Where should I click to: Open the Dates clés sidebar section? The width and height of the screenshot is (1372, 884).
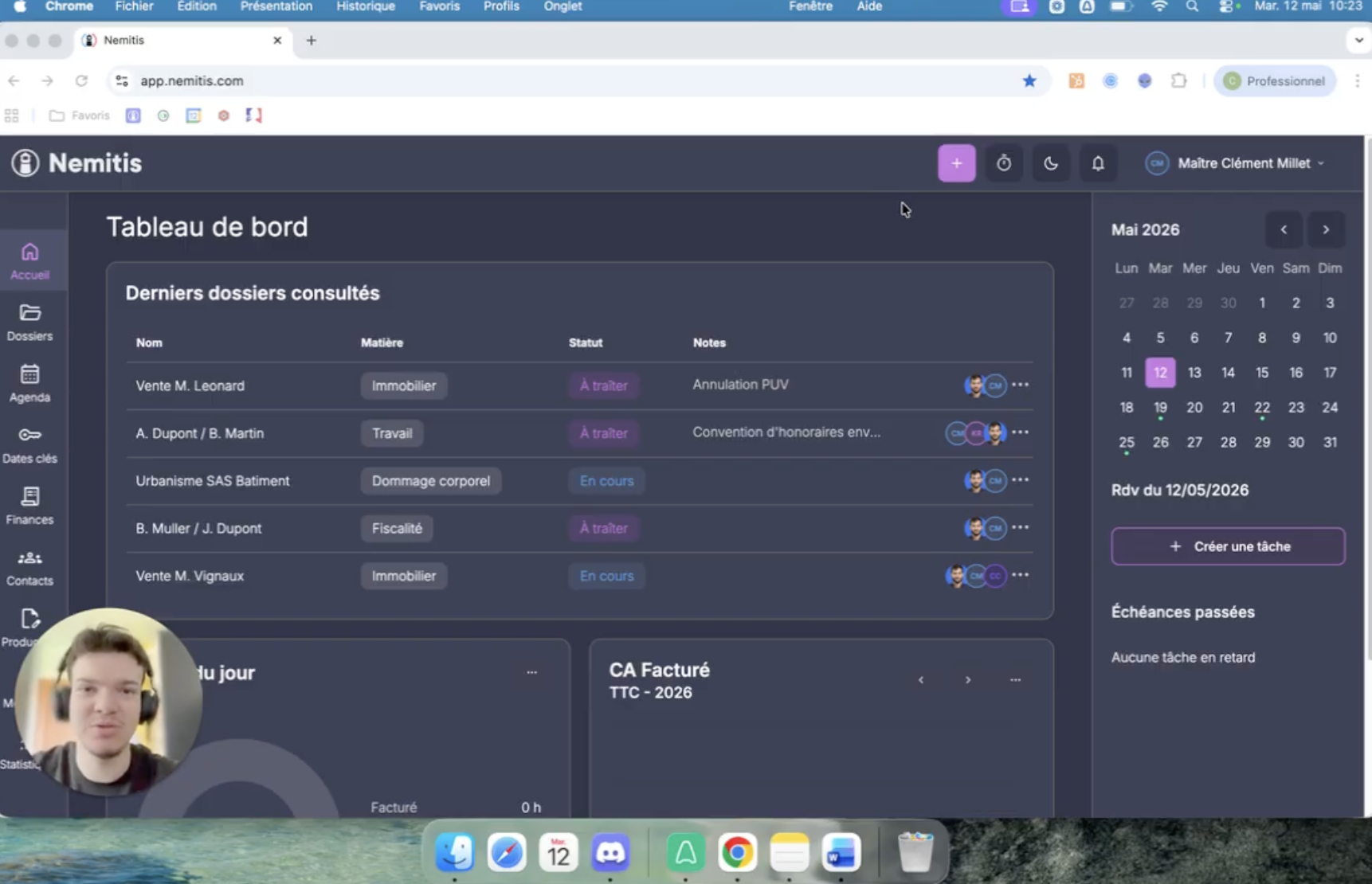(x=29, y=445)
